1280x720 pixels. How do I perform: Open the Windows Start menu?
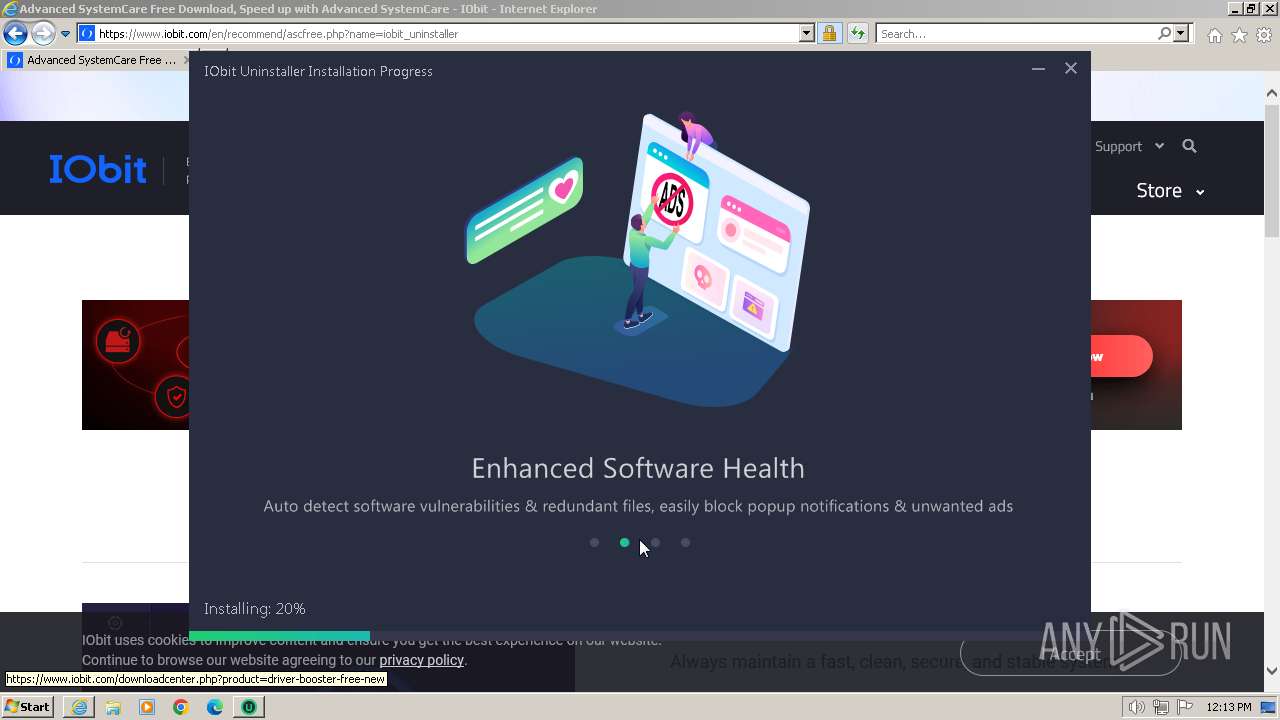[x=28, y=707]
